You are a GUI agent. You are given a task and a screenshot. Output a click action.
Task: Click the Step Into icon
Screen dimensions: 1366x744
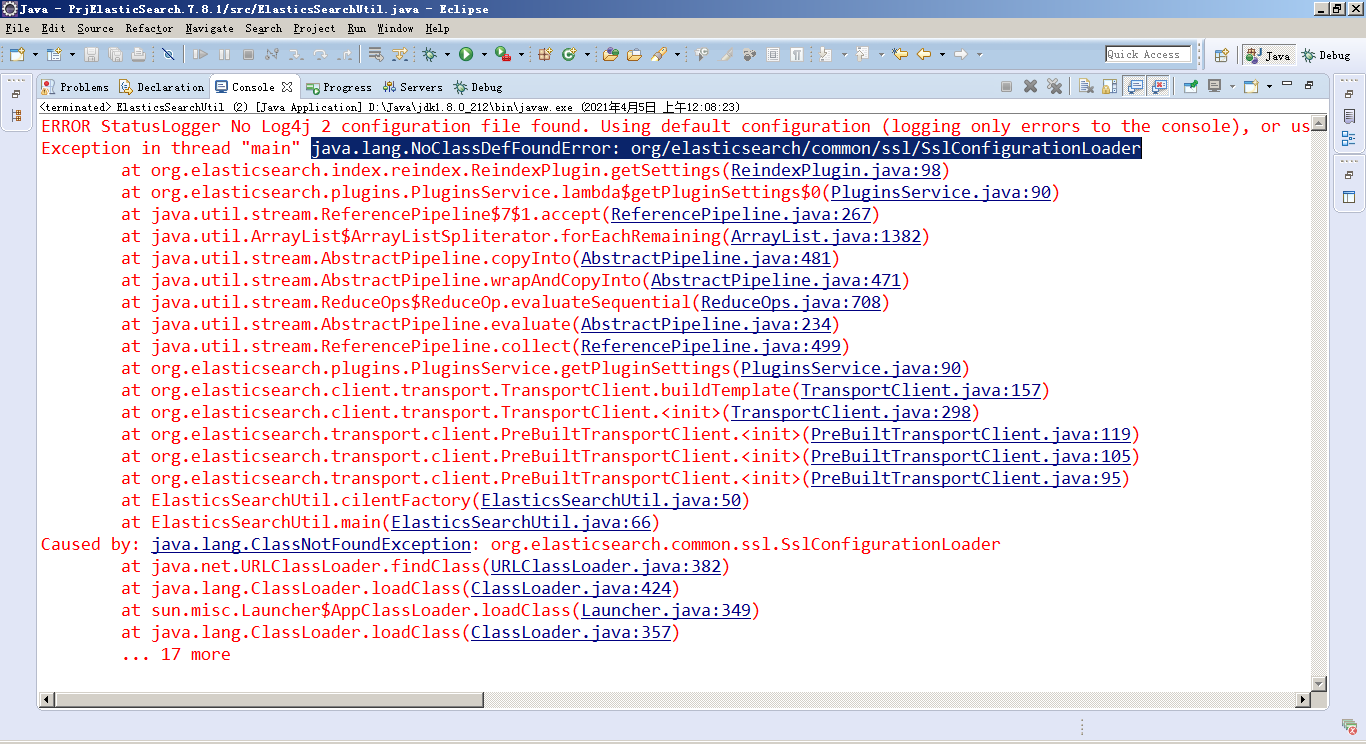(296, 54)
